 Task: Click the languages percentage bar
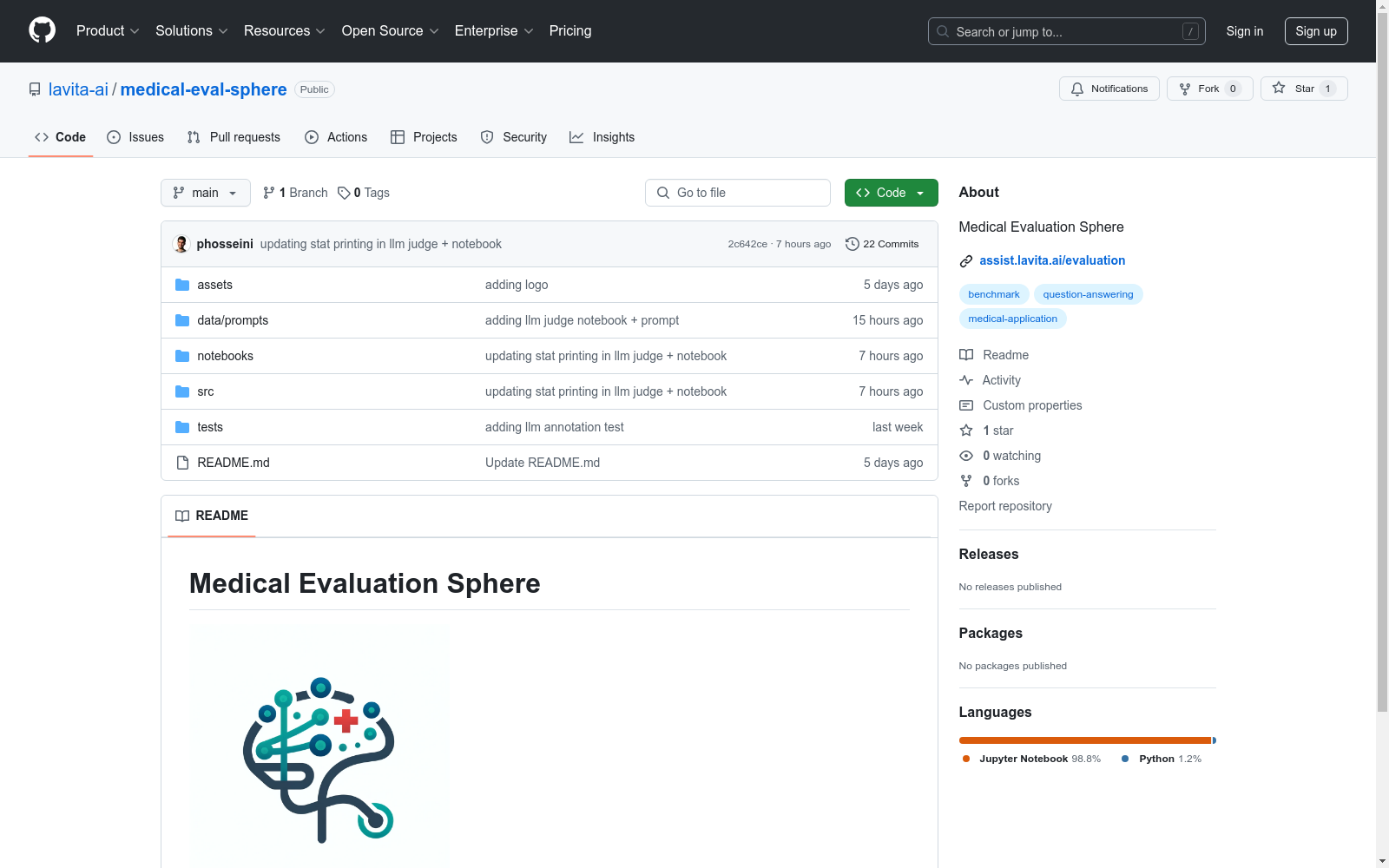tap(1088, 740)
